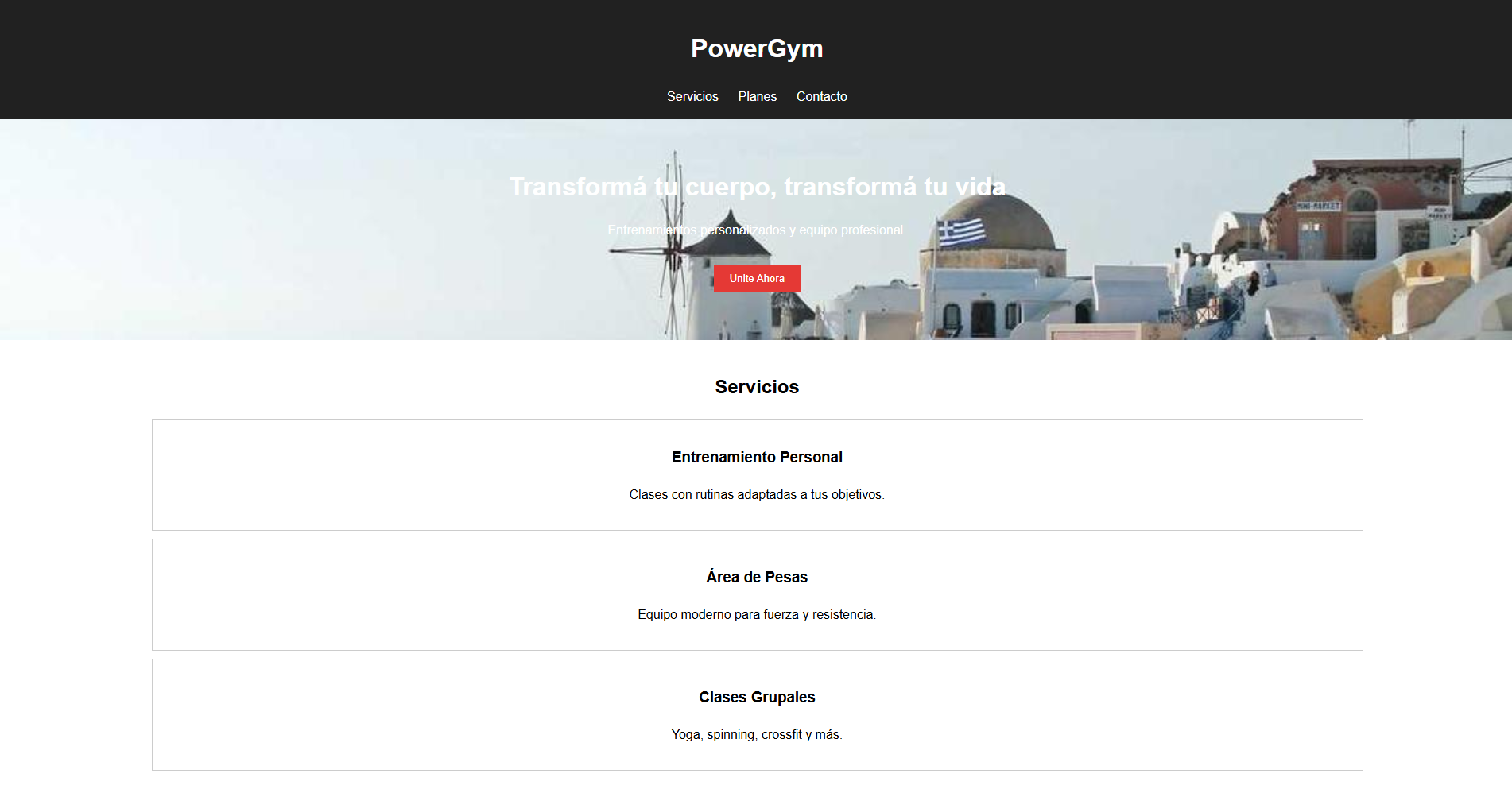1512x785 pixels.
Task: Open the Contacto navigation link
Action: click(x=821, y=96)
